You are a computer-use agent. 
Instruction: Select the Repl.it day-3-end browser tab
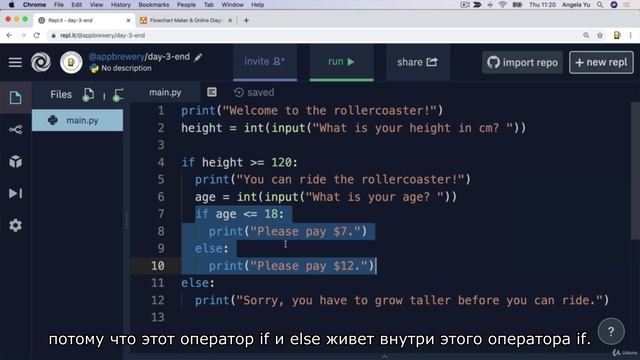(x=84, y=20)
